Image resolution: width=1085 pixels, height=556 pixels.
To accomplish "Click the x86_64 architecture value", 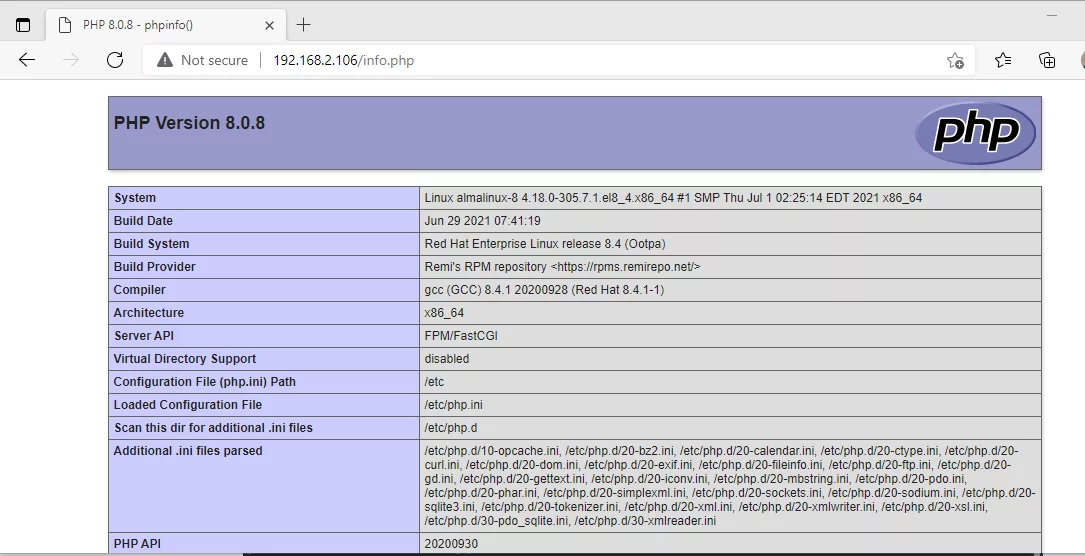I will [x=444, y=313].
